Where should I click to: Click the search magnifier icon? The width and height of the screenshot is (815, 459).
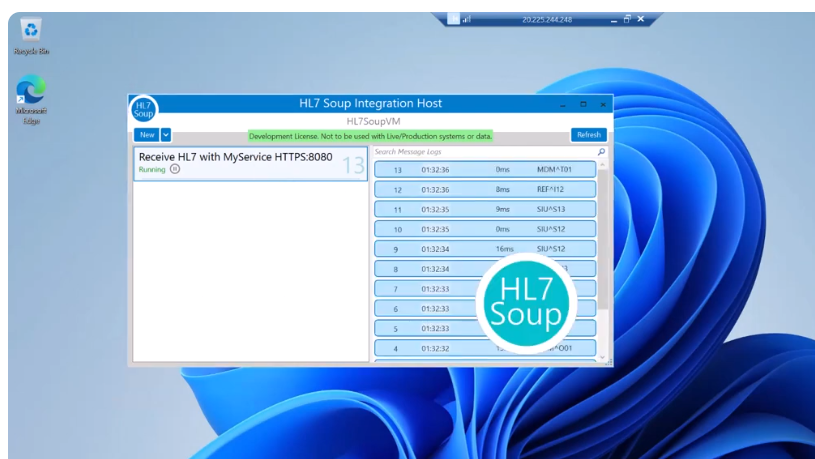601,152
